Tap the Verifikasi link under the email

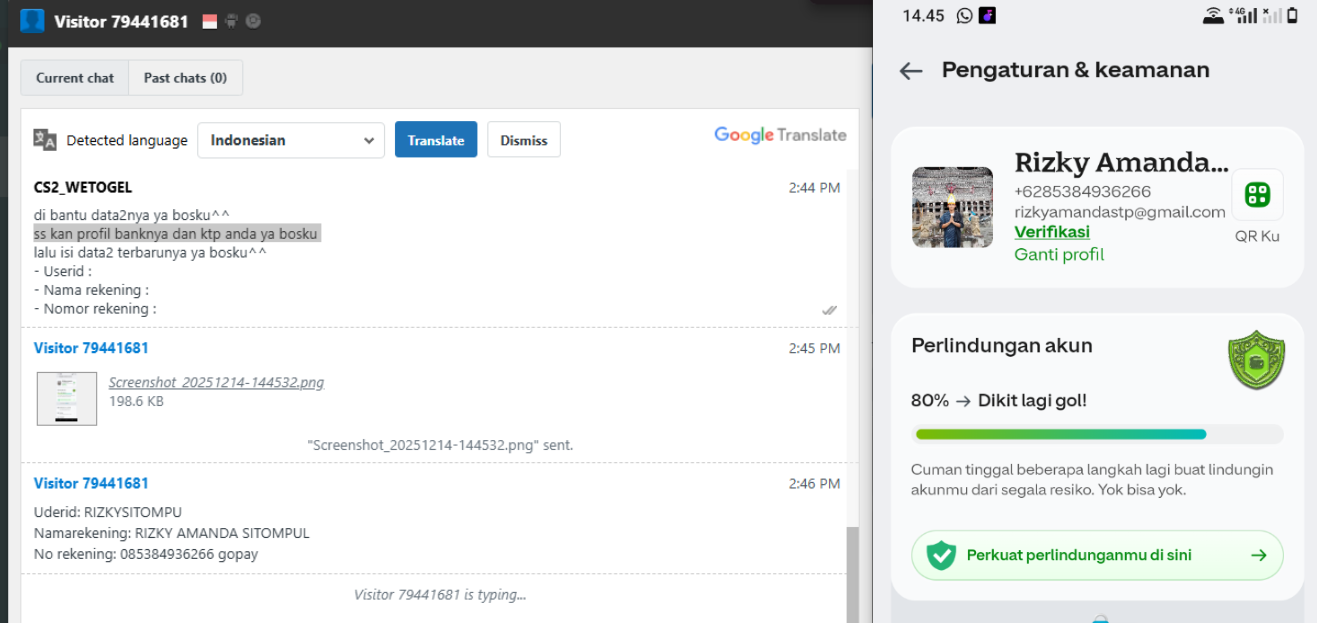(x=1052, y=232)
